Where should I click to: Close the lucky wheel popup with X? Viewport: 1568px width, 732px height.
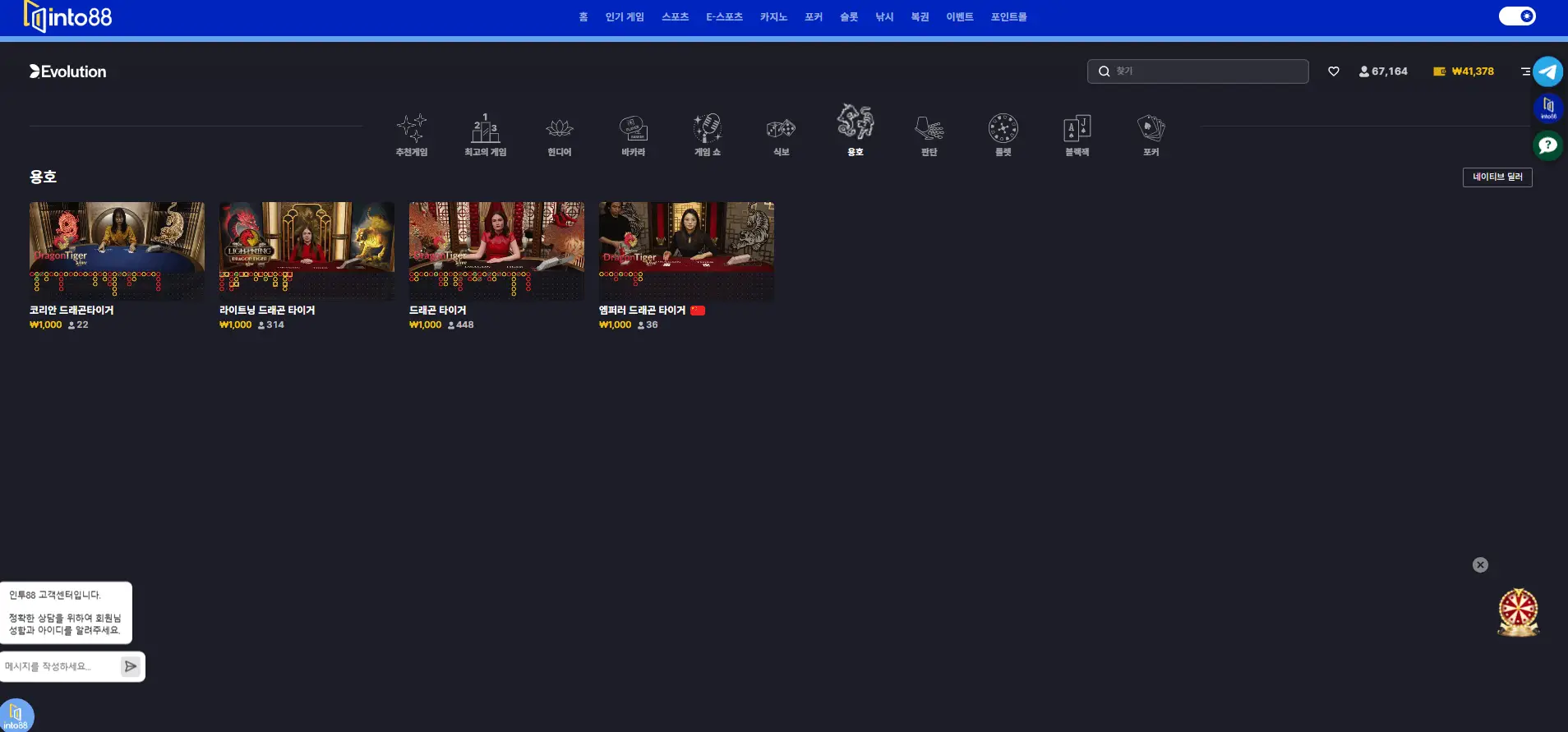(1480, 565)
